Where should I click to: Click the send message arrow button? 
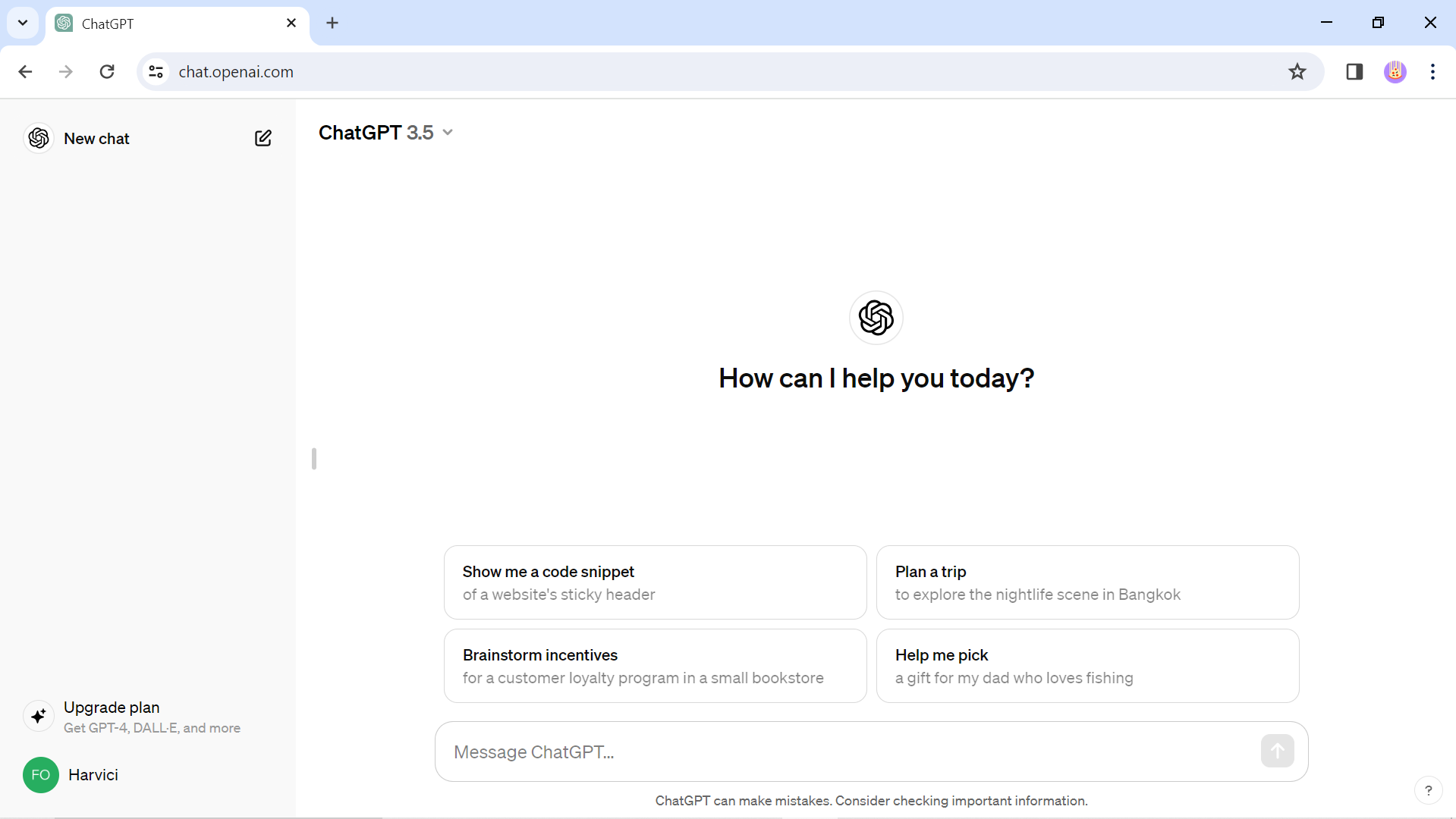click(1277, 752)
